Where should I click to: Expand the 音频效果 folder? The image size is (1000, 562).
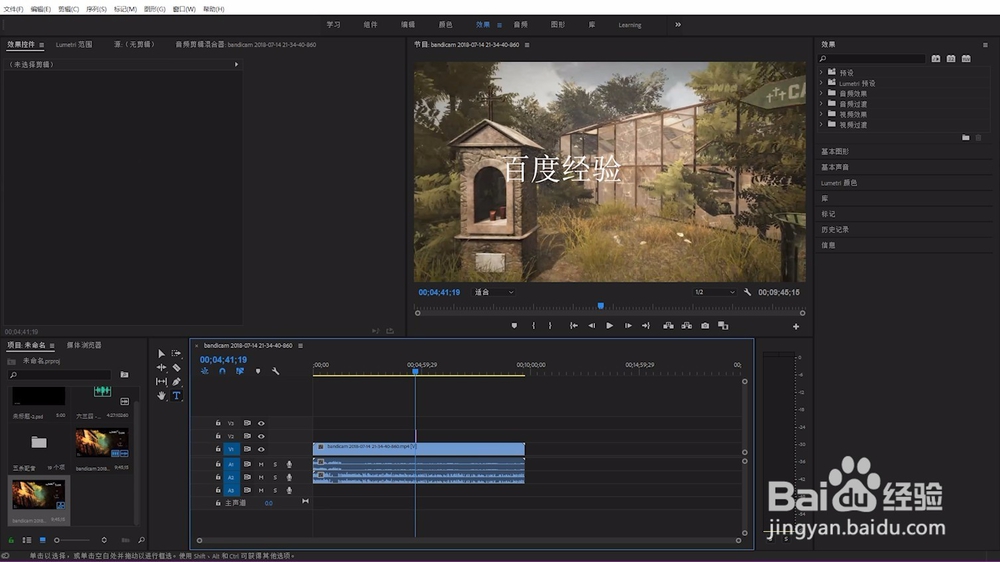821,93
